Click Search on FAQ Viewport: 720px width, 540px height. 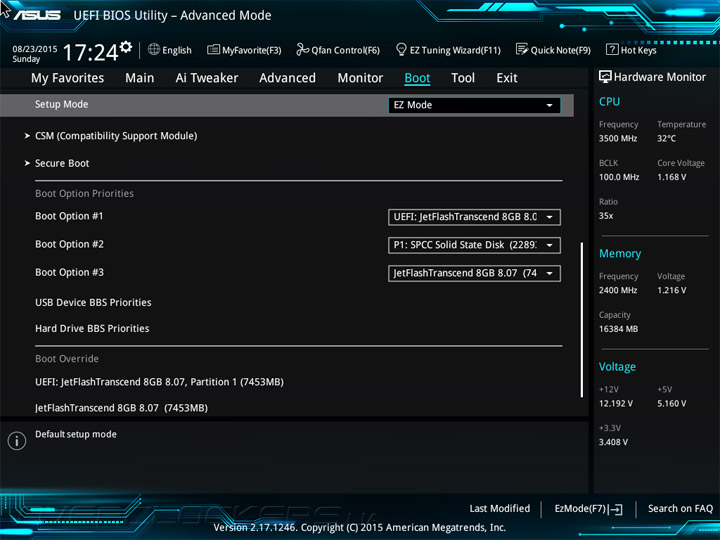[x=680, y=508]
